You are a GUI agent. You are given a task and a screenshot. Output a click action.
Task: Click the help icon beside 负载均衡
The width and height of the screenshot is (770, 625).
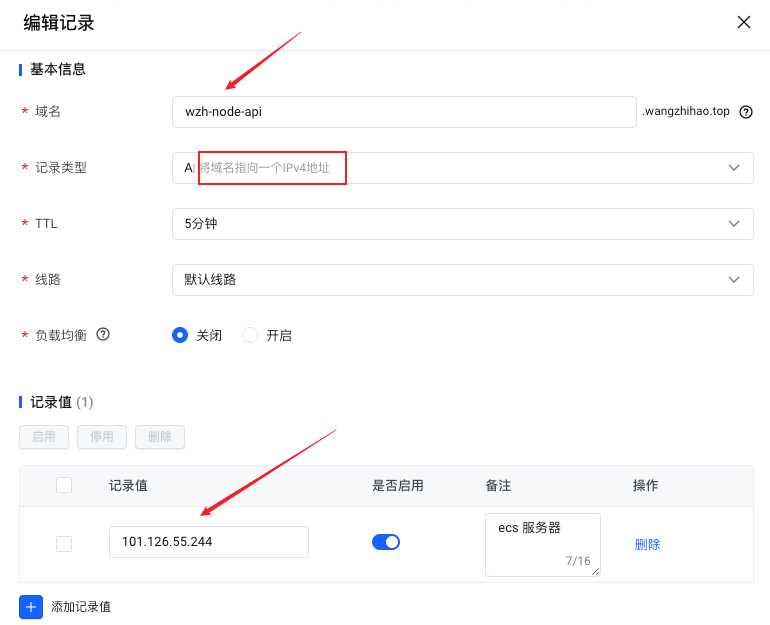(x=102, y=335)
